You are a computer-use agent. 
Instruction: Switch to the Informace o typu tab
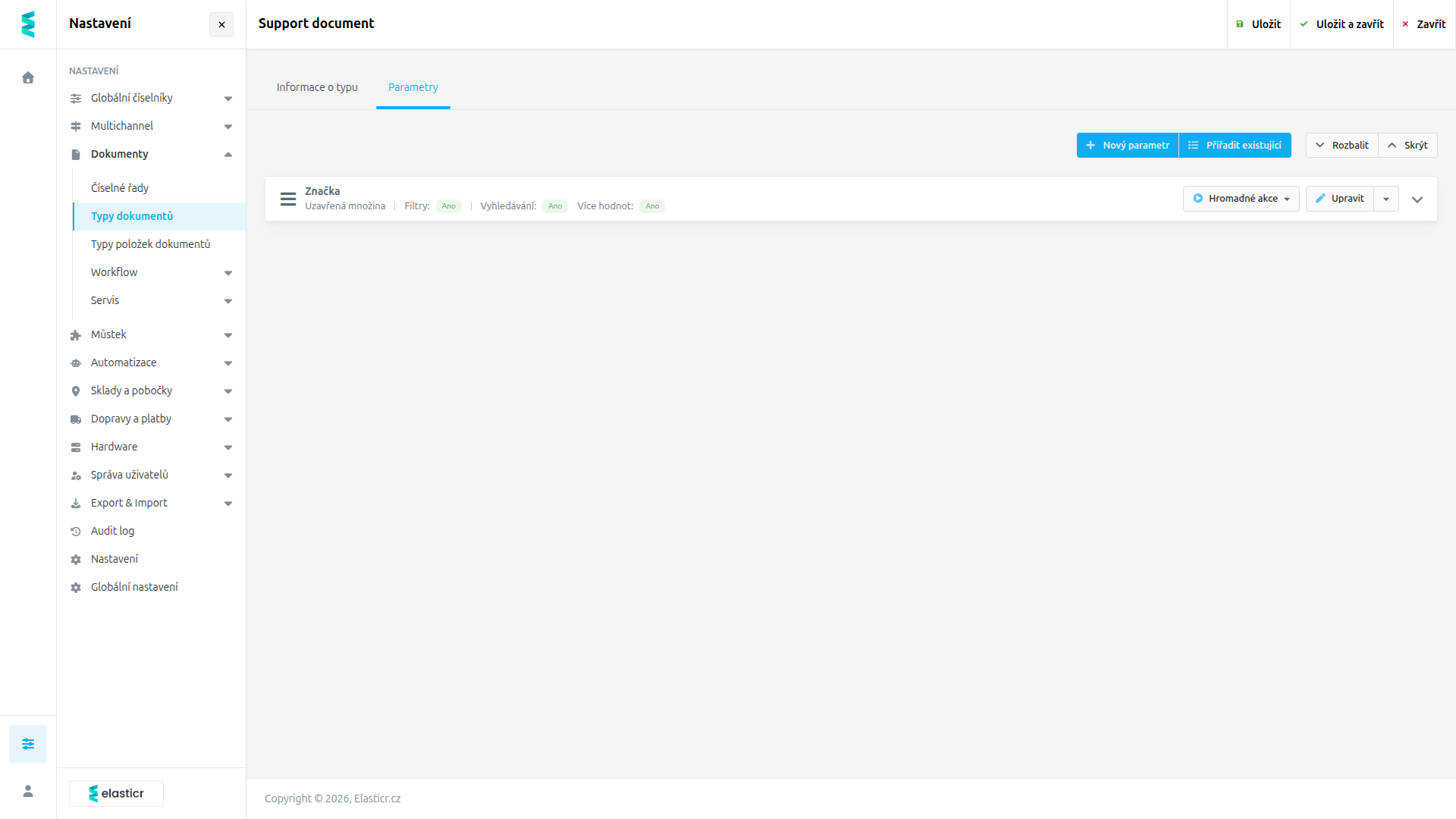pyautogui.click(x=317, y=87)
